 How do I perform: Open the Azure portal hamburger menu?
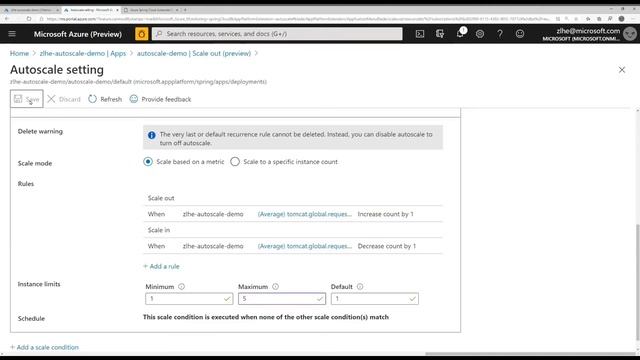point(12,34)
